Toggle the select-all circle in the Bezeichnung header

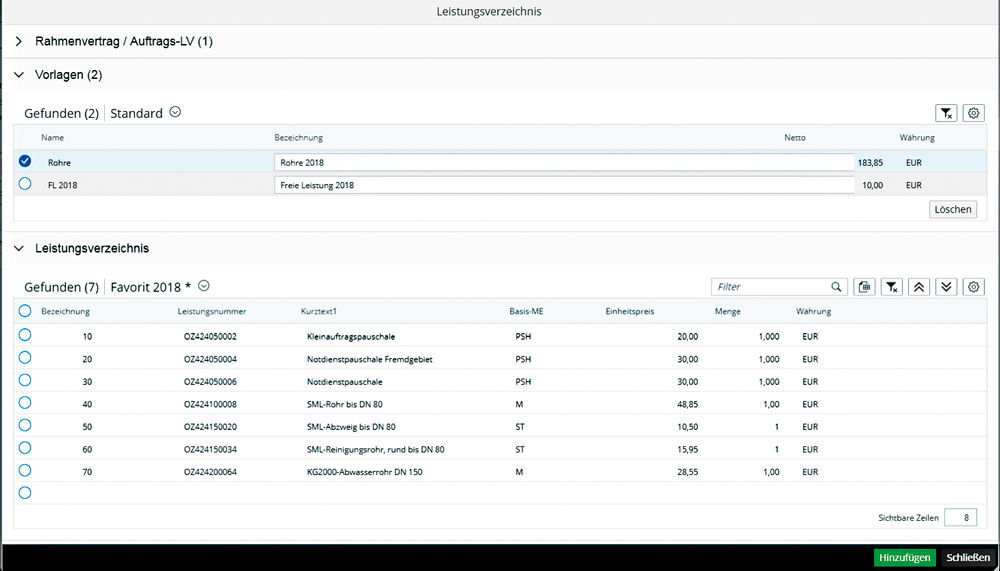click(25, 311)
